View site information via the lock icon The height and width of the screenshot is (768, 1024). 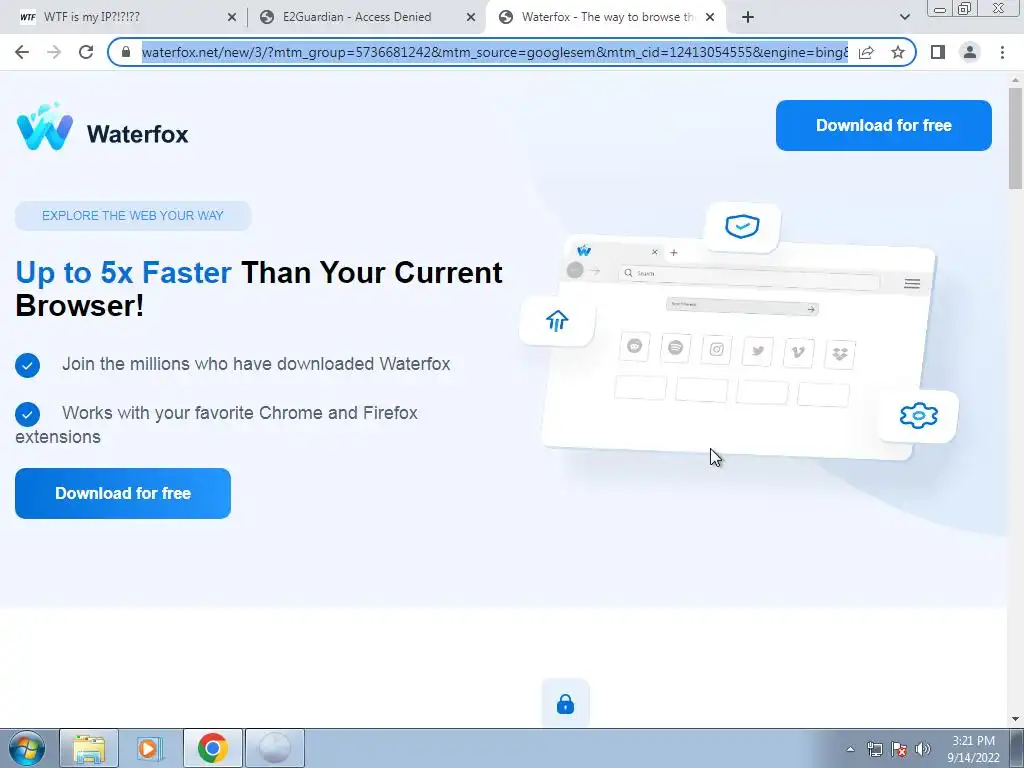pyautogui.click(x=126, y=52)
